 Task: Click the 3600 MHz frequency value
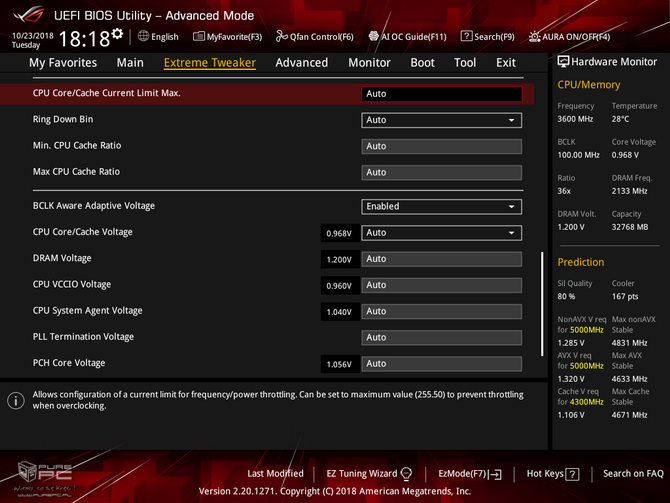(x=575, y=119)
